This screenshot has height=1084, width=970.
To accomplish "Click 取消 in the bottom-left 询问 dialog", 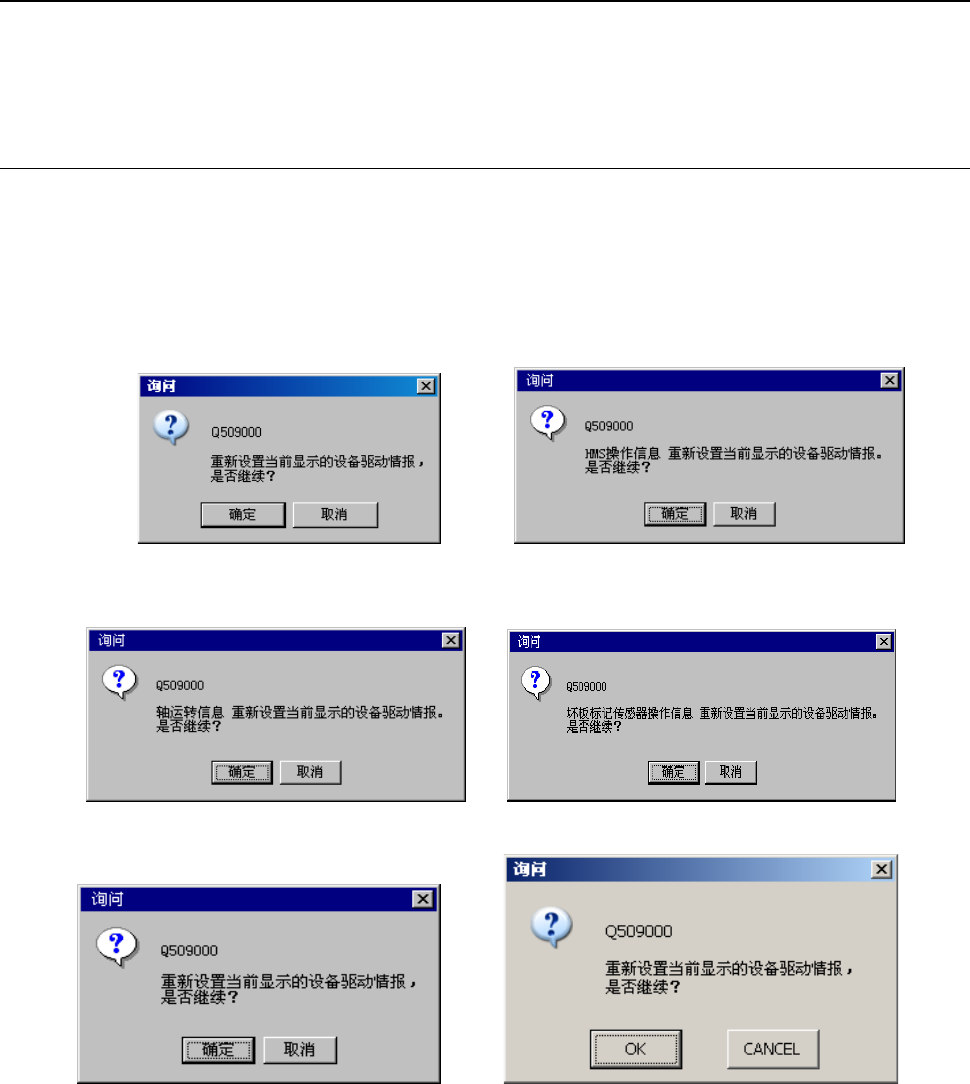I will [x=300, y=1049].
